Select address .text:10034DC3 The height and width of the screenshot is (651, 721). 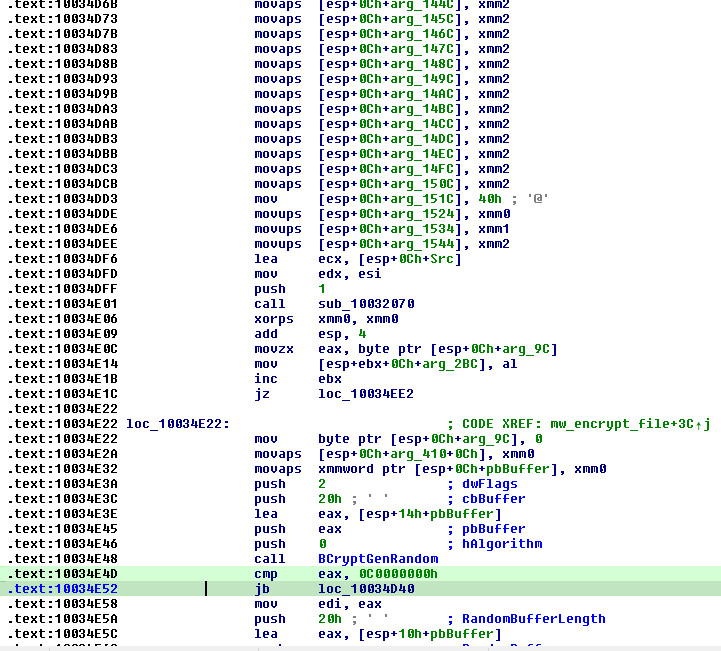tap(63, 169)
